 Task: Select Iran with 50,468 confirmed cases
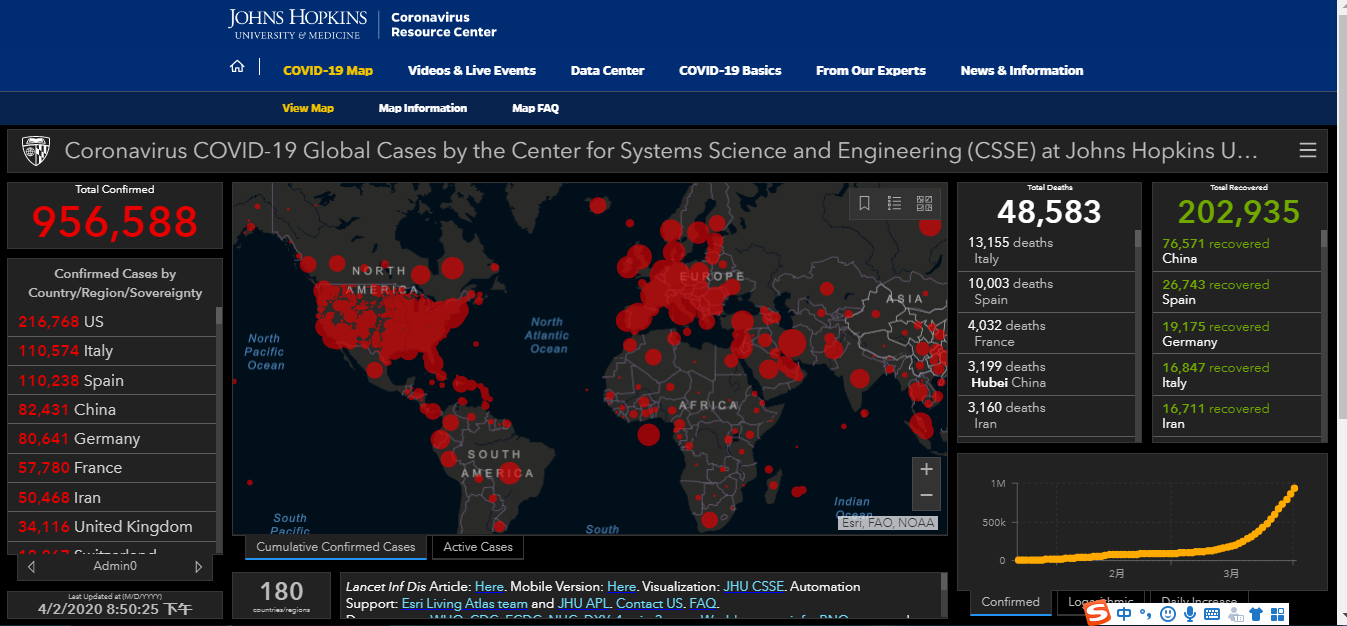point(112,498)
